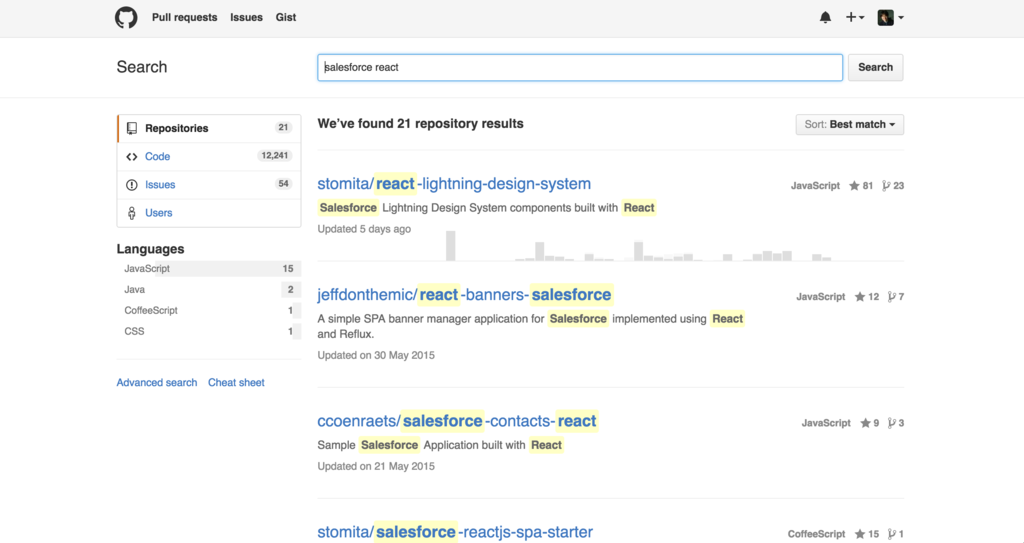The width and height of the screenshot is (1024, 543).
Task: Click the Languages heading
Action: coord(150,249)
